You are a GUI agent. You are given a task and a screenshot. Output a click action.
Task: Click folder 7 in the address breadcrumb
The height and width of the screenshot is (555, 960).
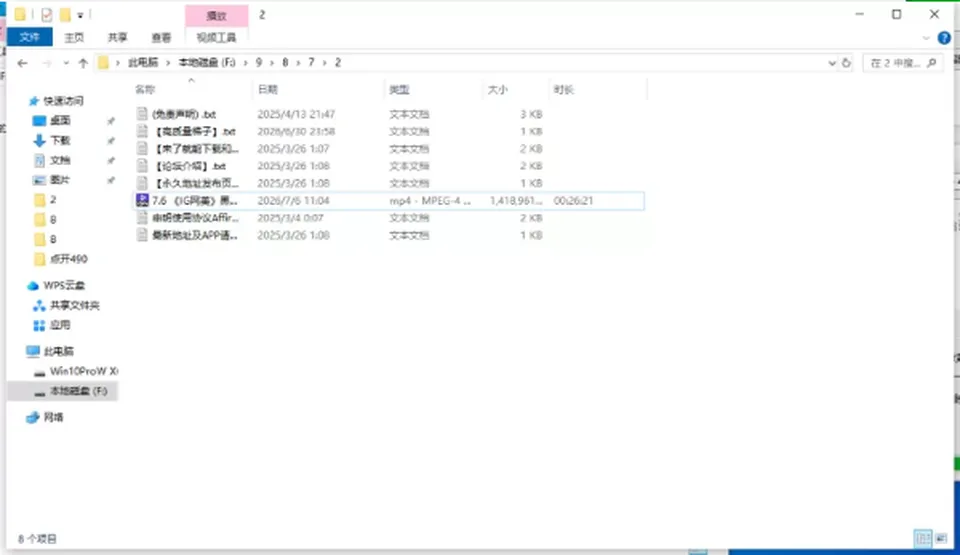[x=311, y=62]
